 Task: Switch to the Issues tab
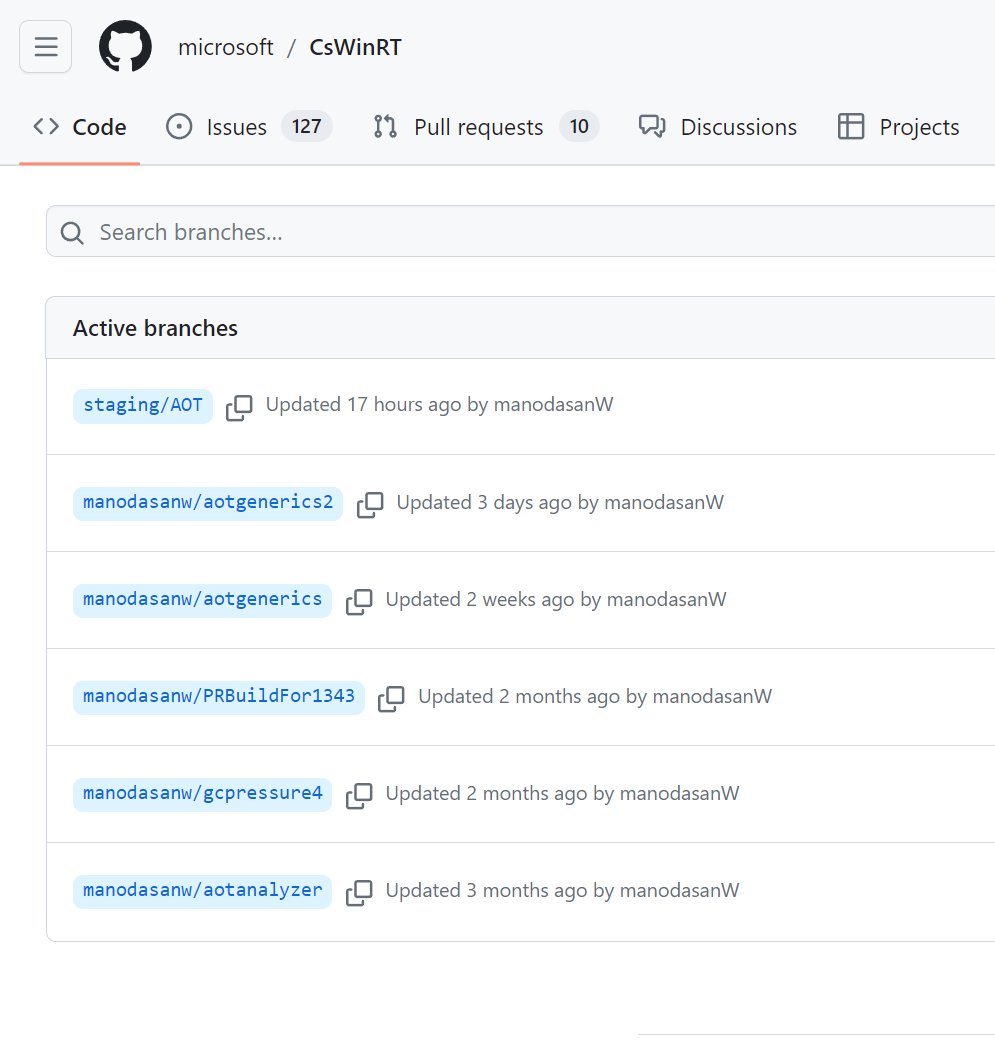[x=249, y=127]
